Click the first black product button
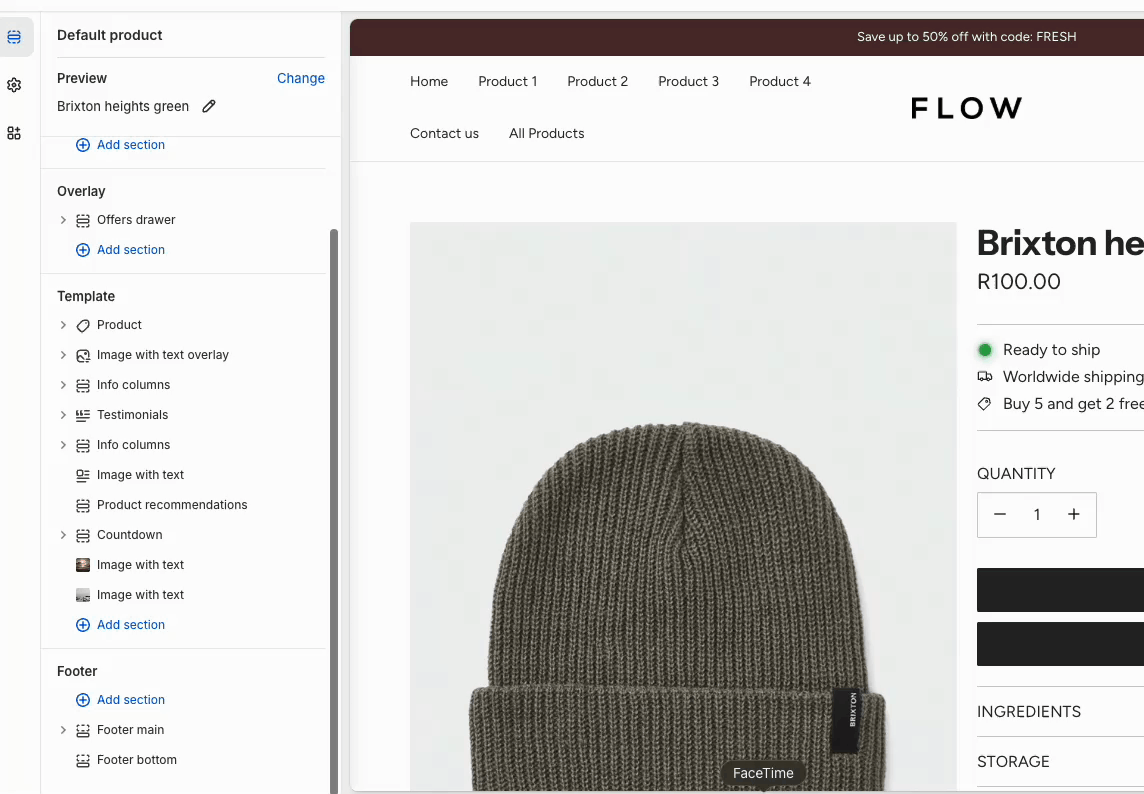1144x794 pixels. [x=1060, y=590]
